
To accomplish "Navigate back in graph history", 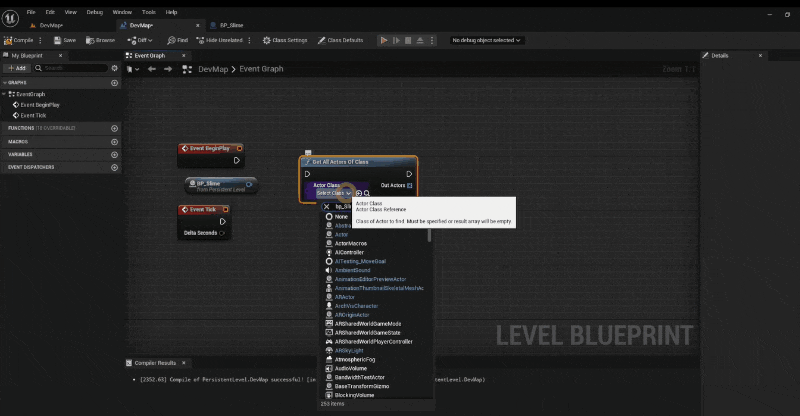I will (x=152, y=69).
